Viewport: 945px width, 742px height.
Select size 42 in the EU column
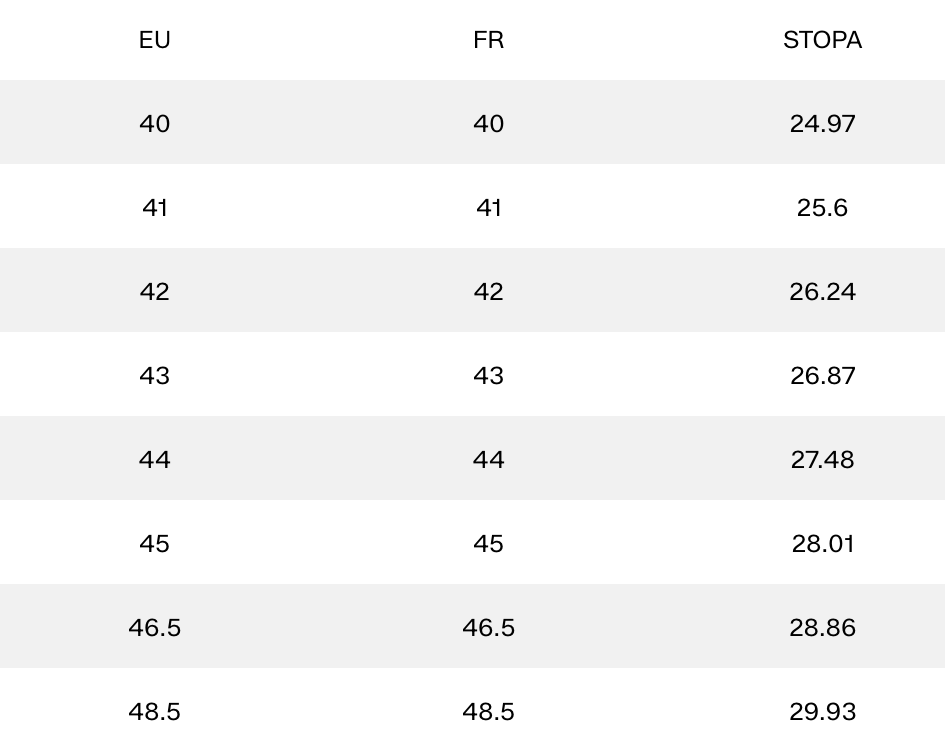pyautogui.click(x=155, y=291)
